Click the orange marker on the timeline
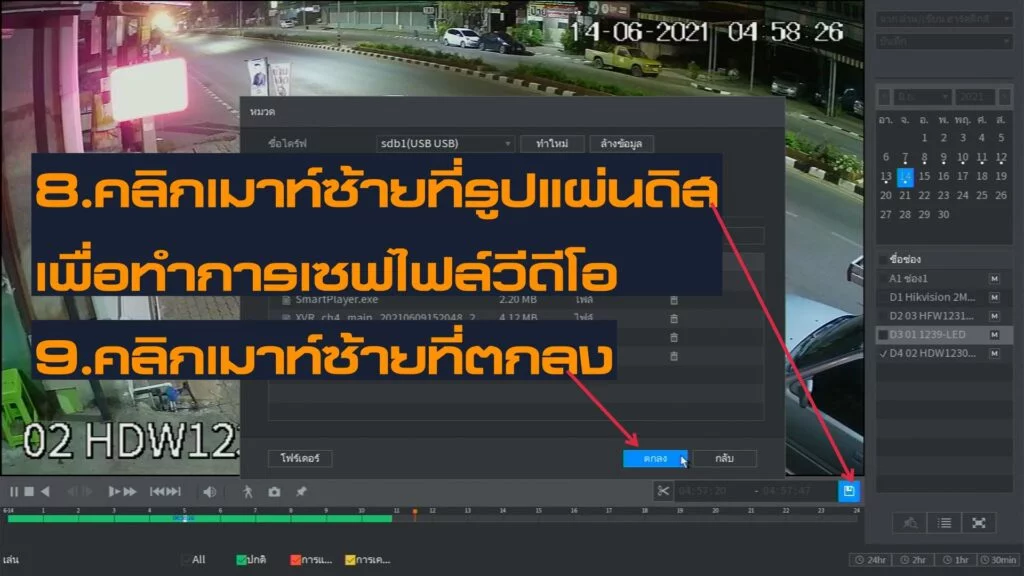 (x=414, y=512)
